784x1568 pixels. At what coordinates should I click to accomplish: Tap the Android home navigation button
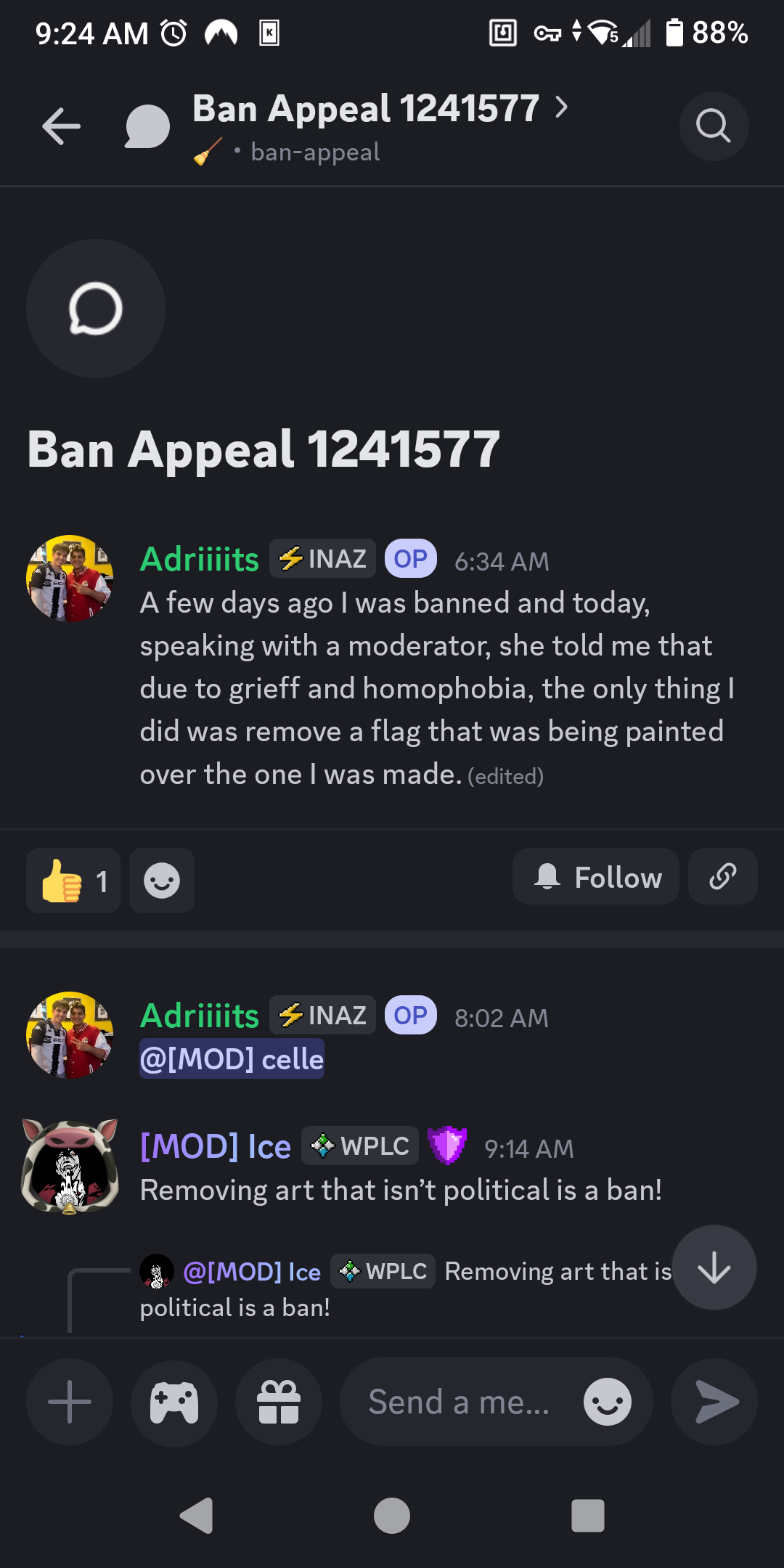coord(392,1516)
